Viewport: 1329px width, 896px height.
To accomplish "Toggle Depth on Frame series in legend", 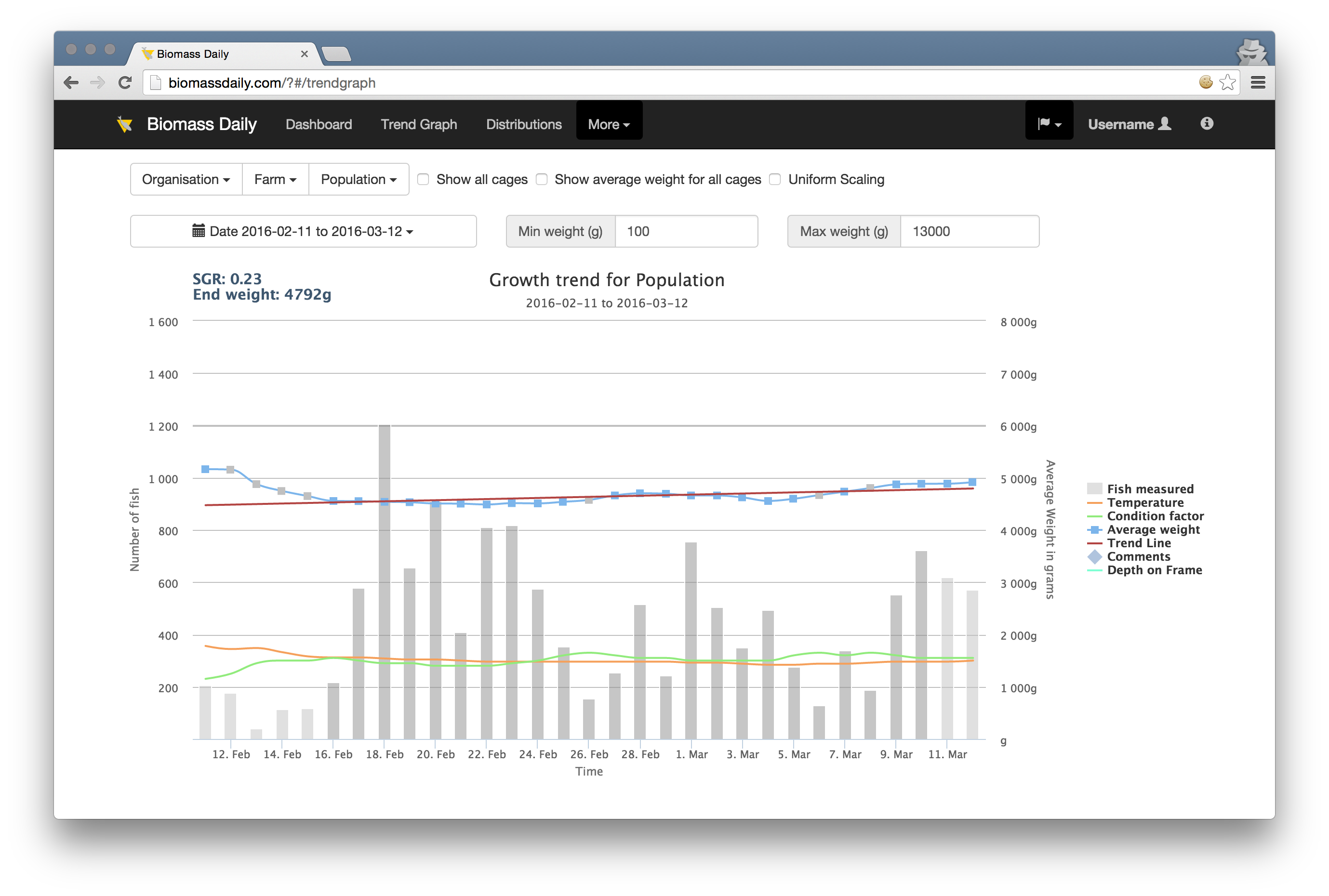I will pyautogui.click(x=1144, y=570).
